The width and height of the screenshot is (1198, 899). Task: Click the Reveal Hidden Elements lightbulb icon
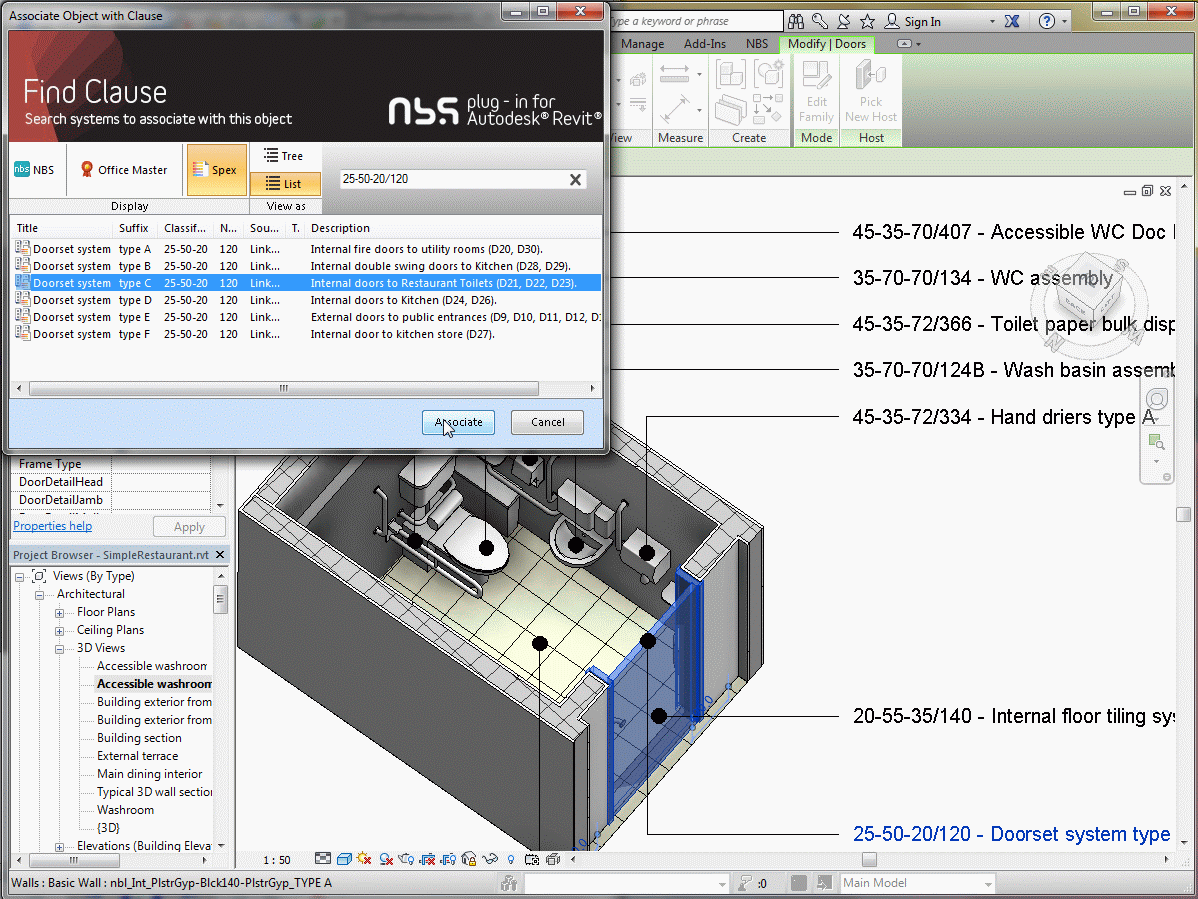510,859
